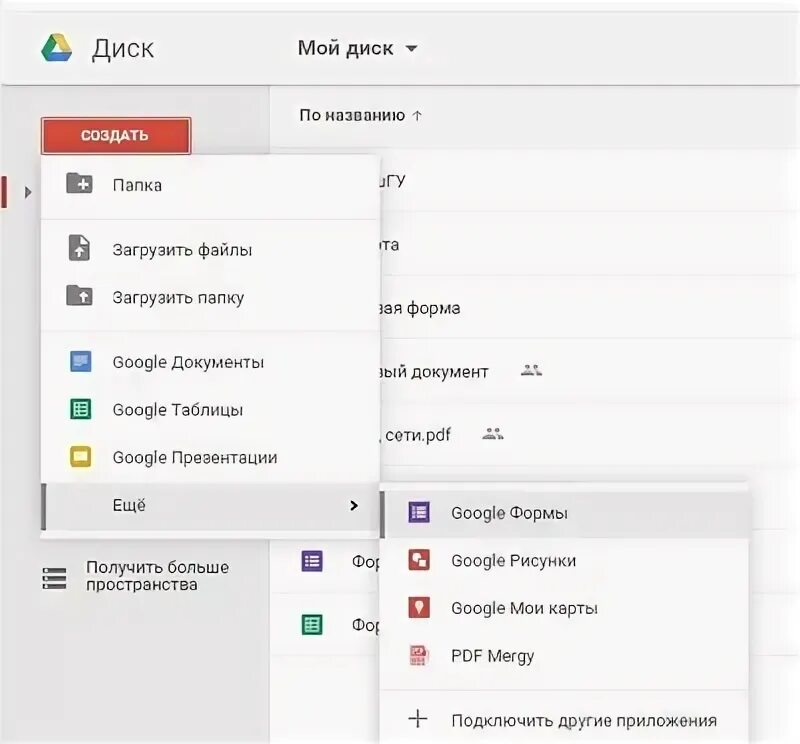This screenshot has height=744, width=800.
Task: Click the PDF Mergy icon
Action: 419,655
